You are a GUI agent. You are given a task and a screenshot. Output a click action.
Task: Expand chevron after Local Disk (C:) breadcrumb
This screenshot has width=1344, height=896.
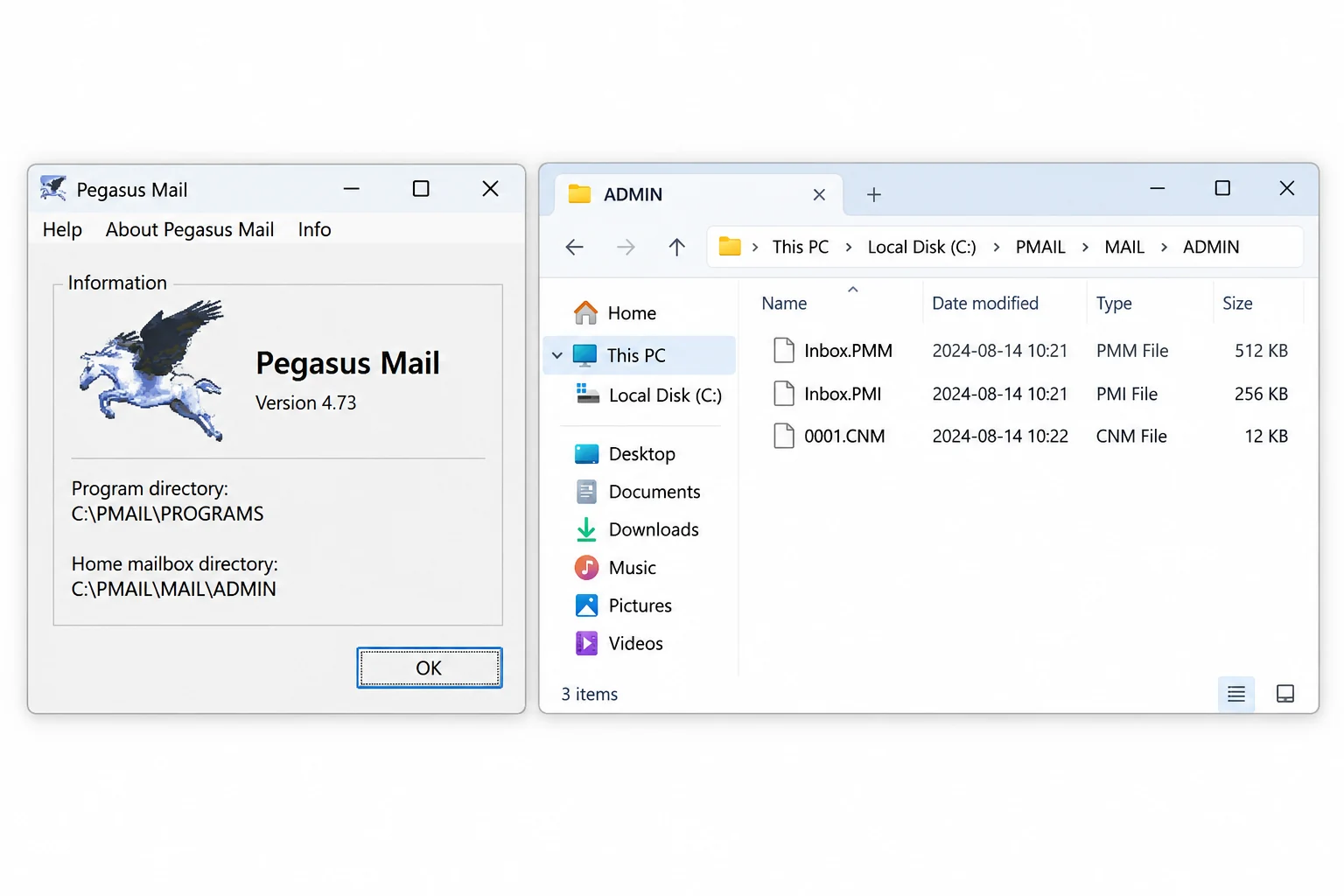coord(996,248)
